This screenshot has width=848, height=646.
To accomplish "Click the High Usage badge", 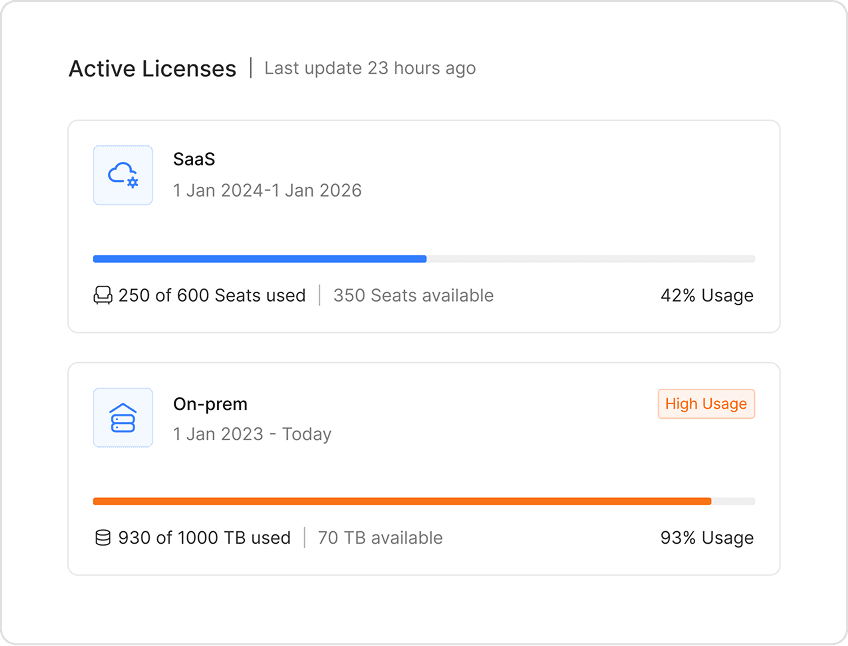I will tap(706, 404).
